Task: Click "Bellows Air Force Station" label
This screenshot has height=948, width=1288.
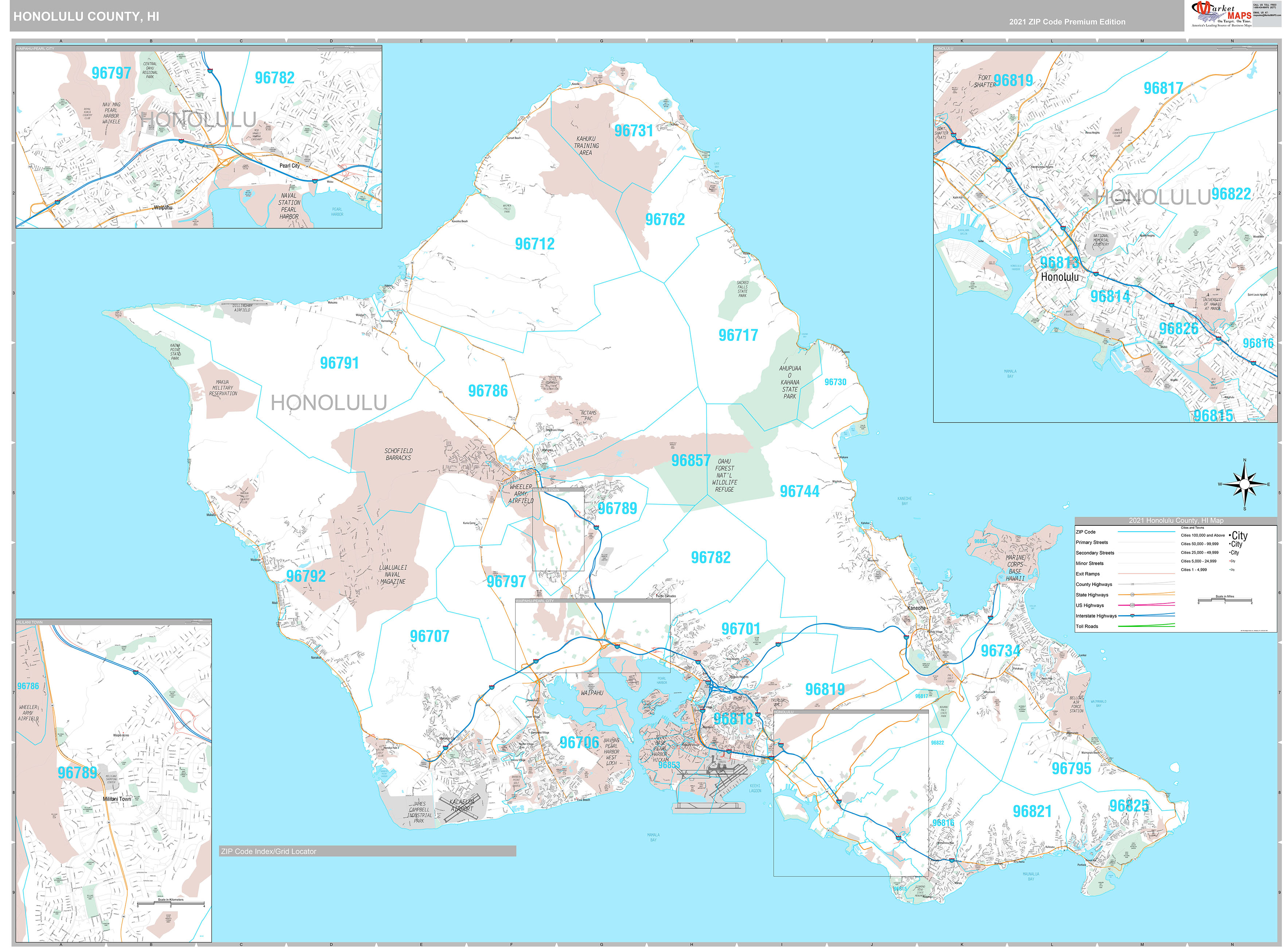Action: (1076, 704)
